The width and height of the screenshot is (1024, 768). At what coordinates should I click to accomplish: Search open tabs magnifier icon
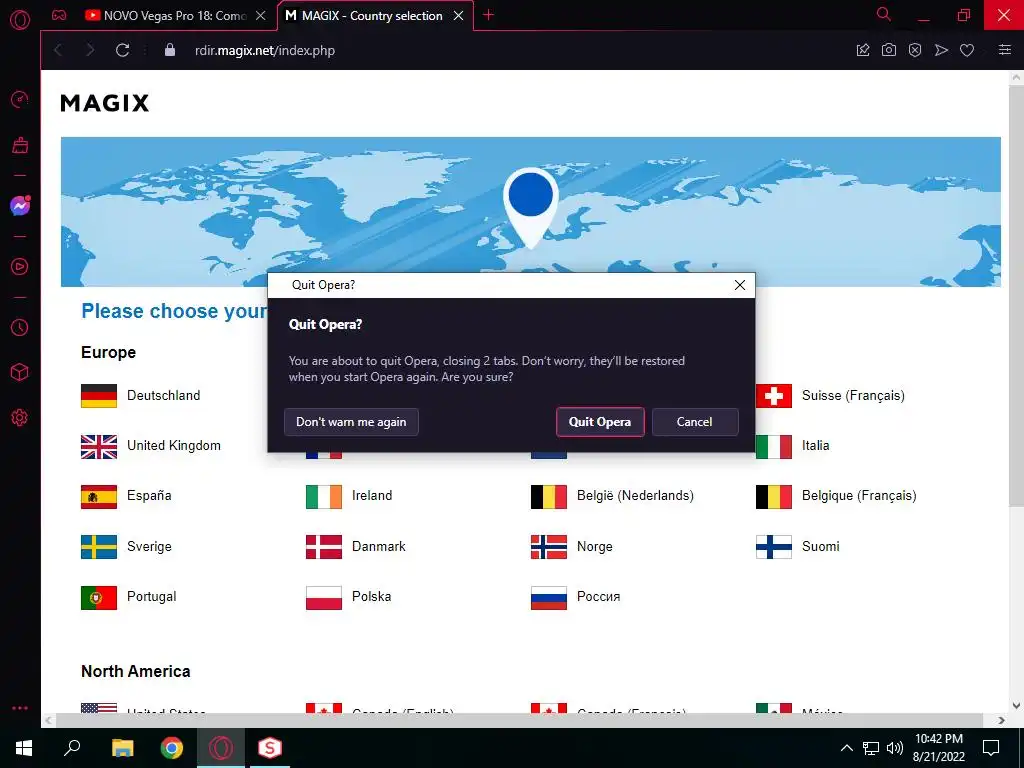click(x=884, y=14)
